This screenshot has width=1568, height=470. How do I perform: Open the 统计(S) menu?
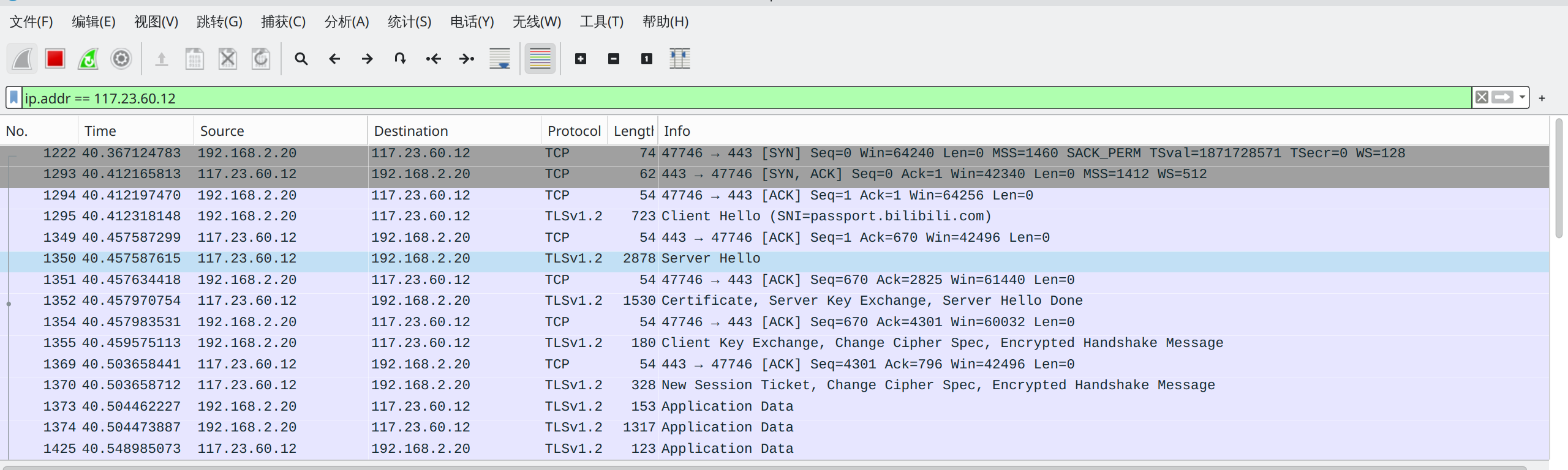409,22
